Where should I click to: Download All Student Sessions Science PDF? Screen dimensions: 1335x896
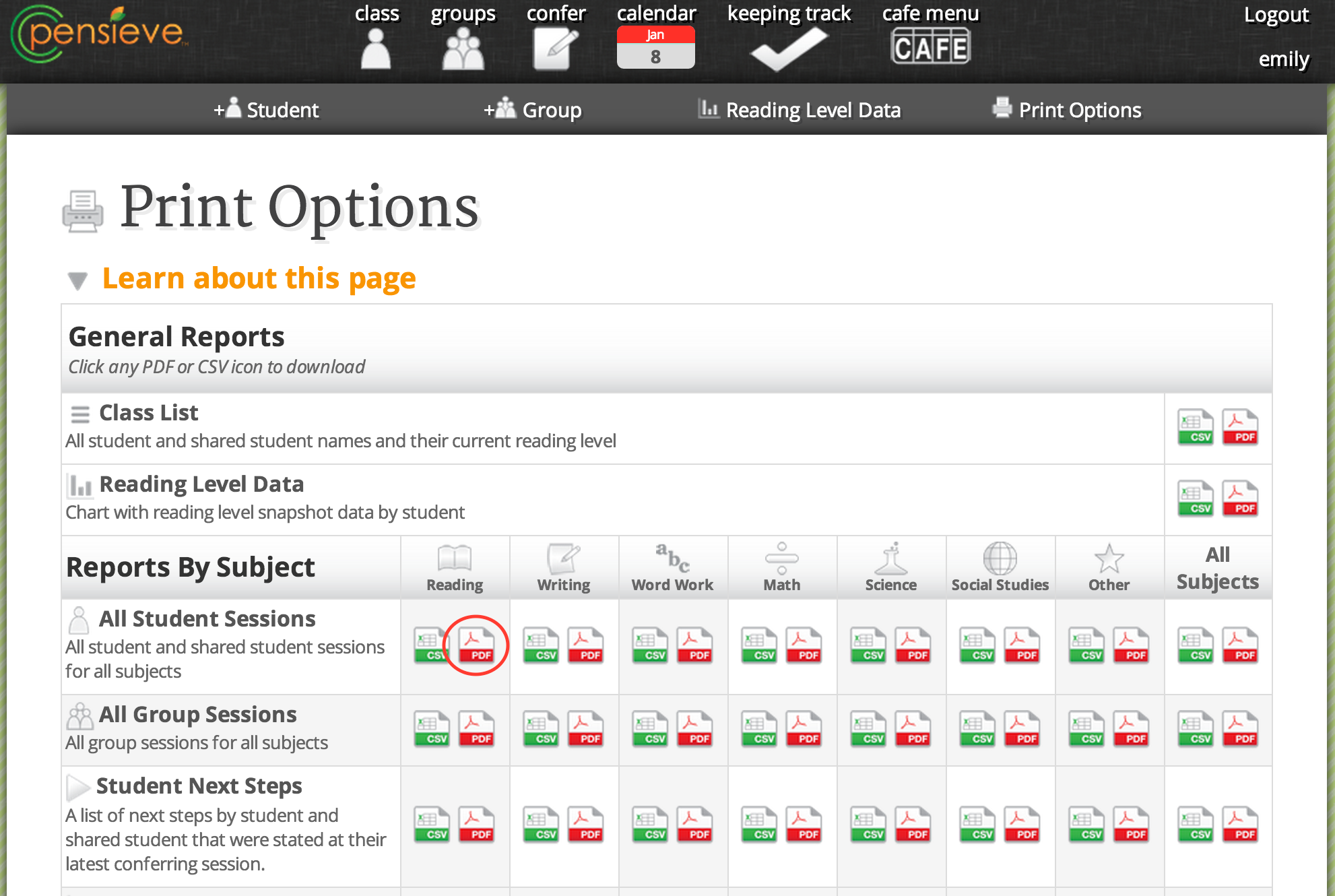click(x=913, y=645)
